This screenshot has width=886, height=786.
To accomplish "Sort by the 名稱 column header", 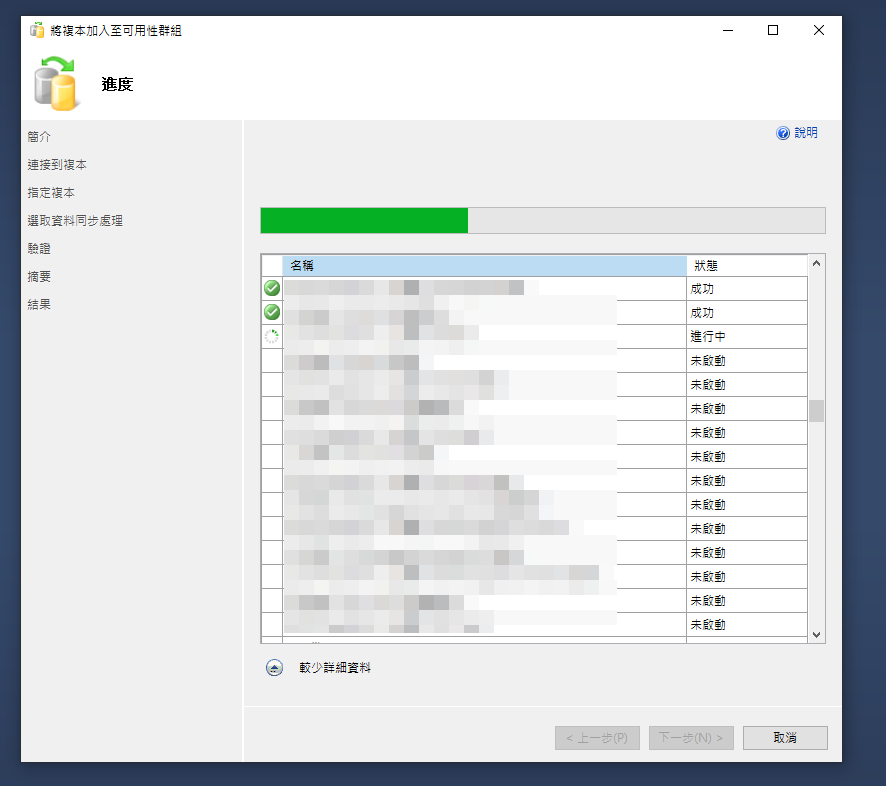I will pos(484,266).
